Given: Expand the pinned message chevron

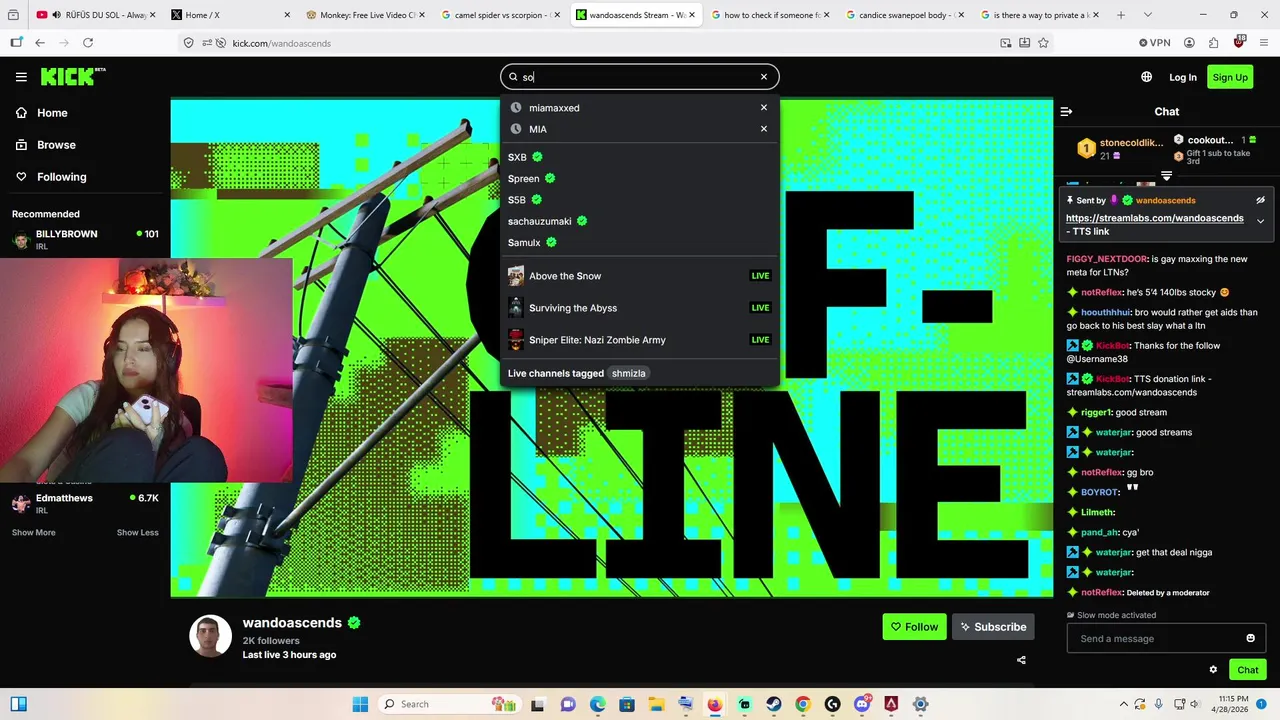Looking at the screenshot, I should [1260, 221].
